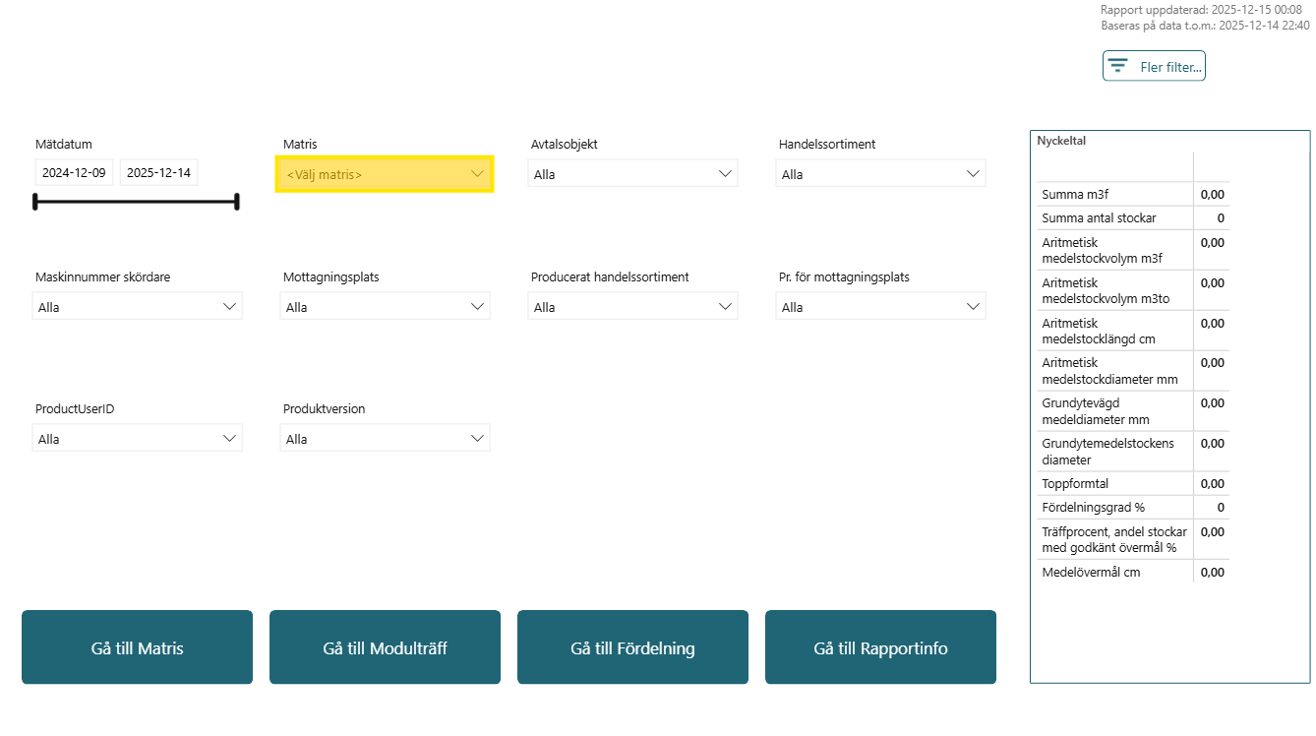
Task: Grab the right handle of Mätdatum slider
Action: pyautogui.click(x=237, y=202)
